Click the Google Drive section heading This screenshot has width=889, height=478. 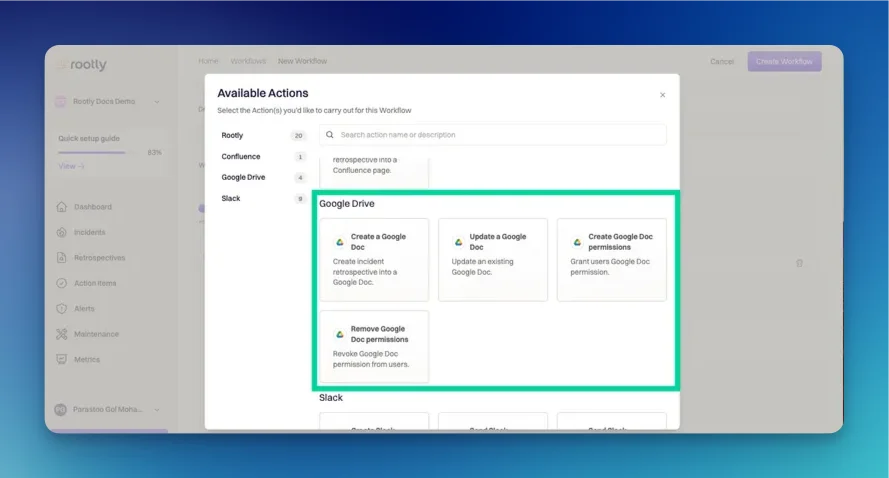coord(346,204)
